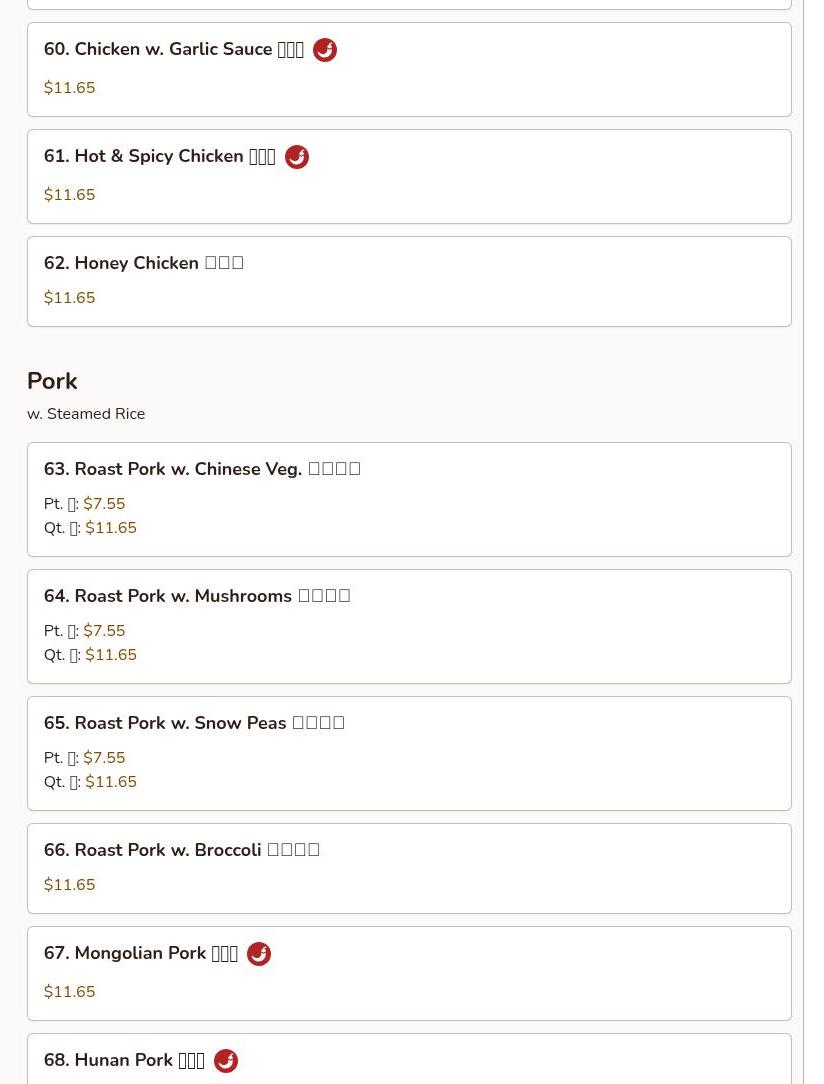Click the $11.65 price under Honey Chicken
The image size is (824, 1084).
click(69, 298)
